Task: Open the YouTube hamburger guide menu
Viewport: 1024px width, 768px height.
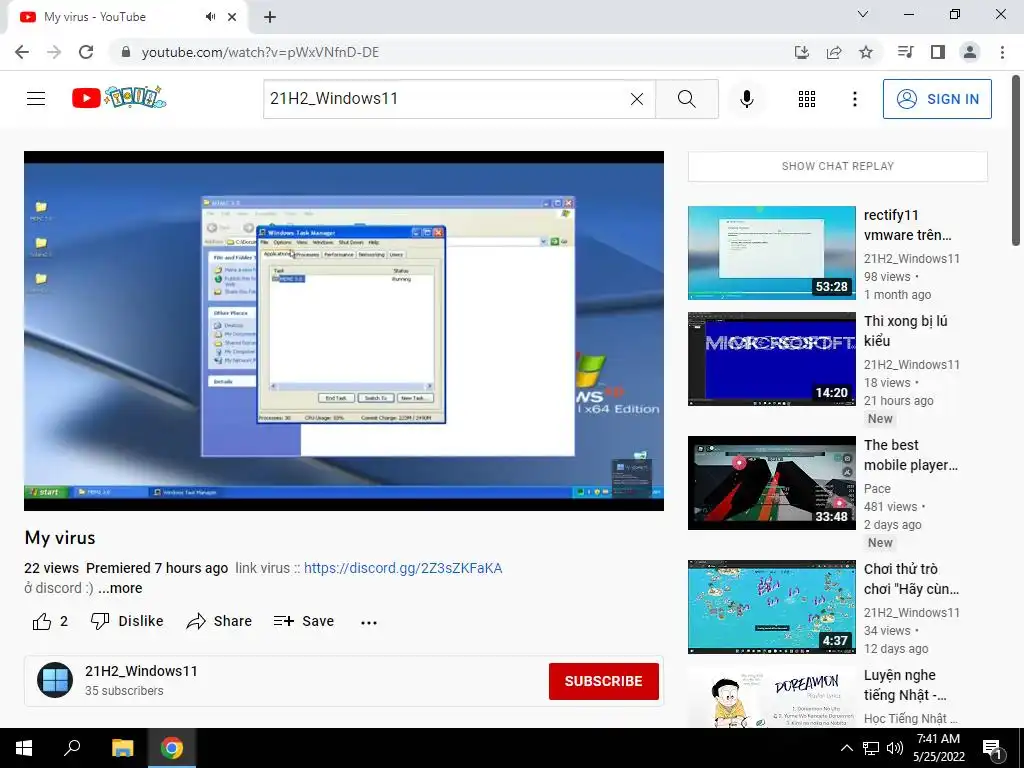Action: [x=36, y=99]
